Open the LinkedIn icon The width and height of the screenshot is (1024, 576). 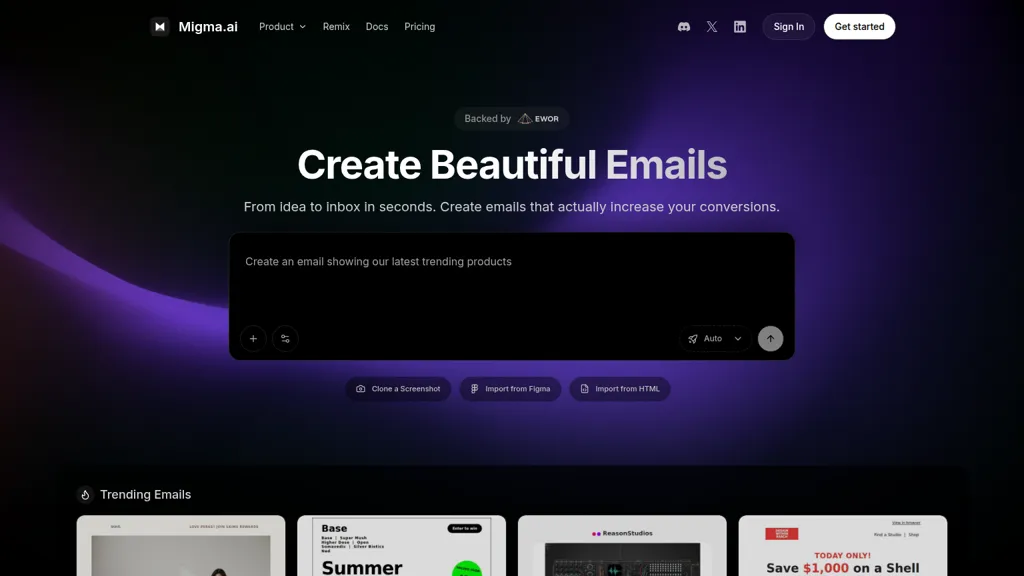[x=740, y=26]
